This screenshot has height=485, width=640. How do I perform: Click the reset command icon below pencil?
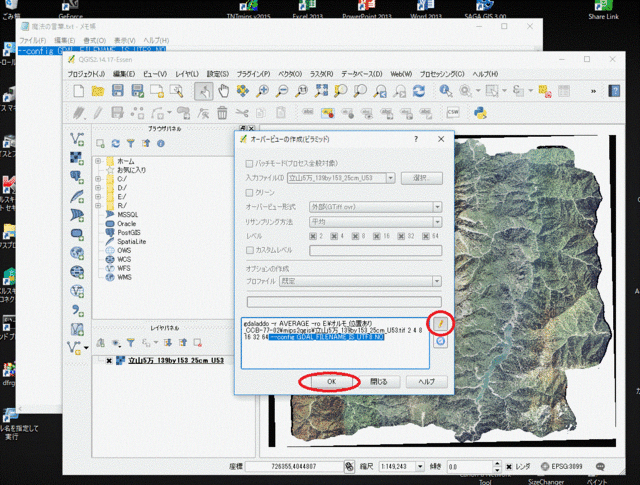coord(440,341)
